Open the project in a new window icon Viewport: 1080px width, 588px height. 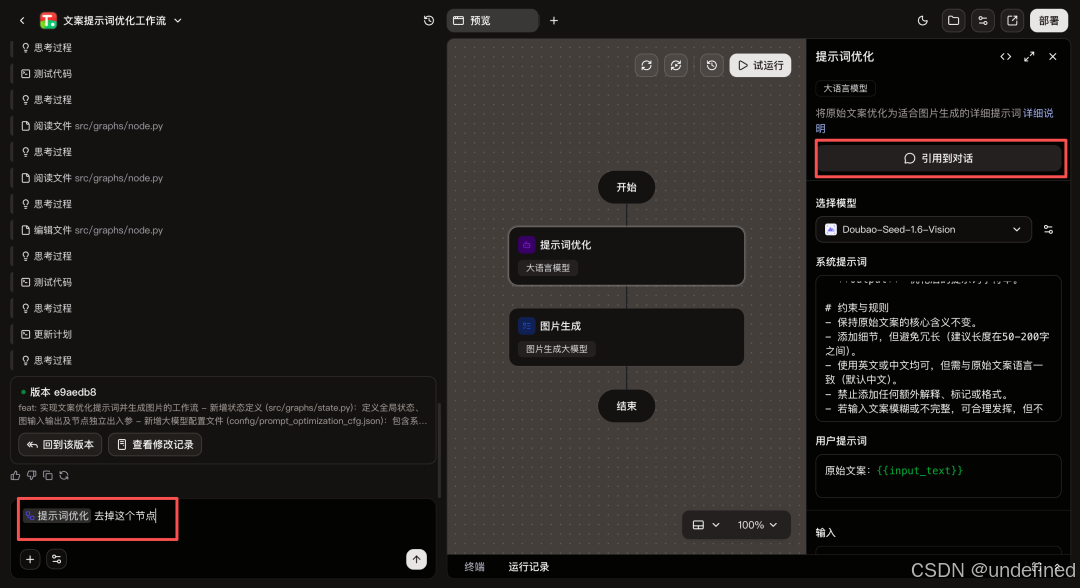pyautogui.click(x=1012, y=21)
